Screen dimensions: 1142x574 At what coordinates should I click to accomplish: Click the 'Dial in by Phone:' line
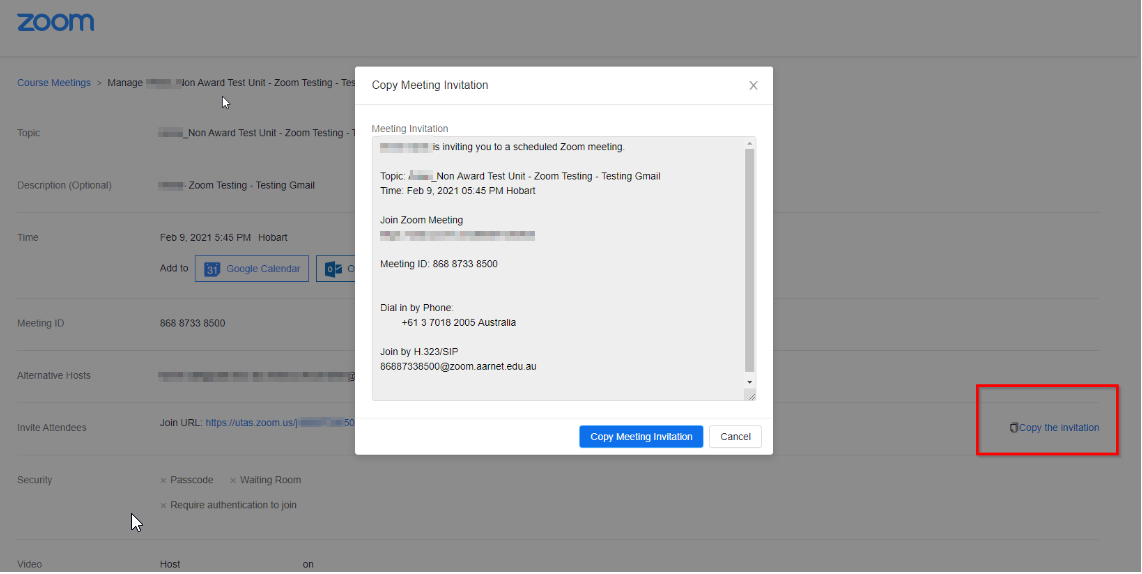click(417, 307)
